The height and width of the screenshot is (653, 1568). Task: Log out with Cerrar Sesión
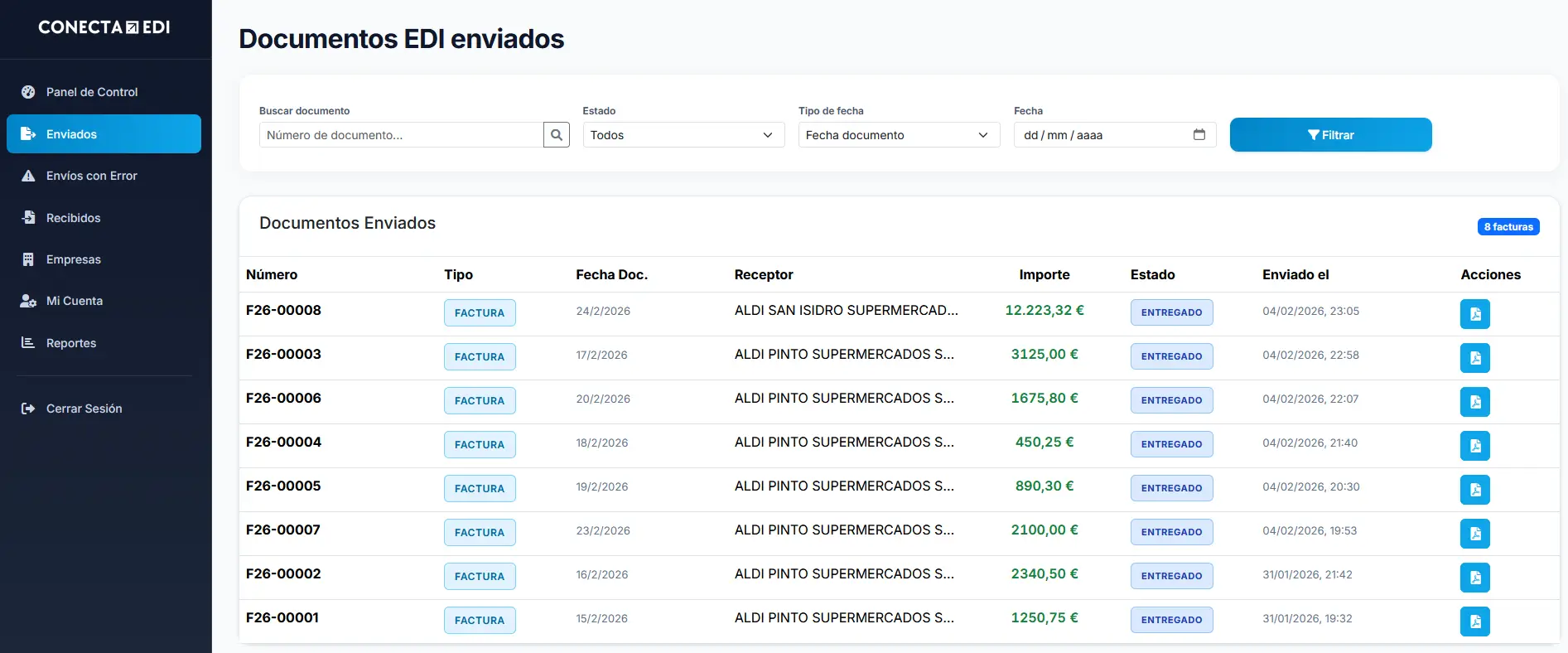84,409
